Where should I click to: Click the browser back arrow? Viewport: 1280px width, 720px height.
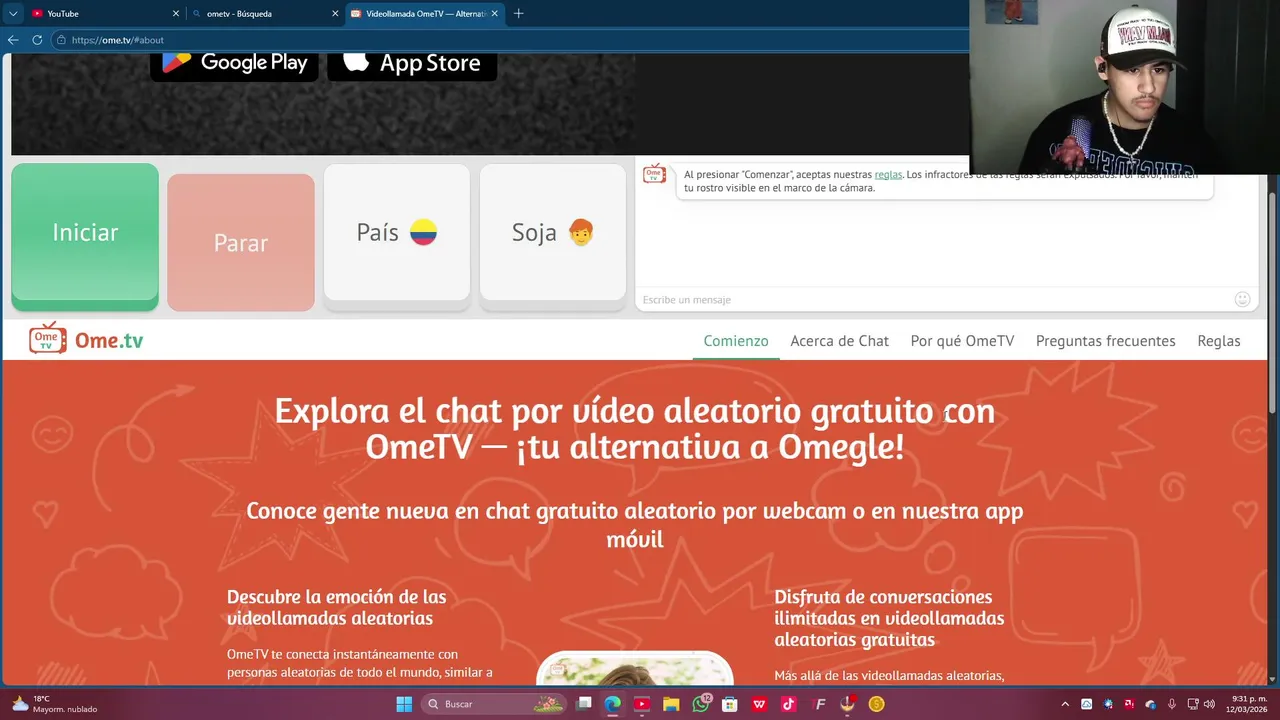tap(13, 40)
